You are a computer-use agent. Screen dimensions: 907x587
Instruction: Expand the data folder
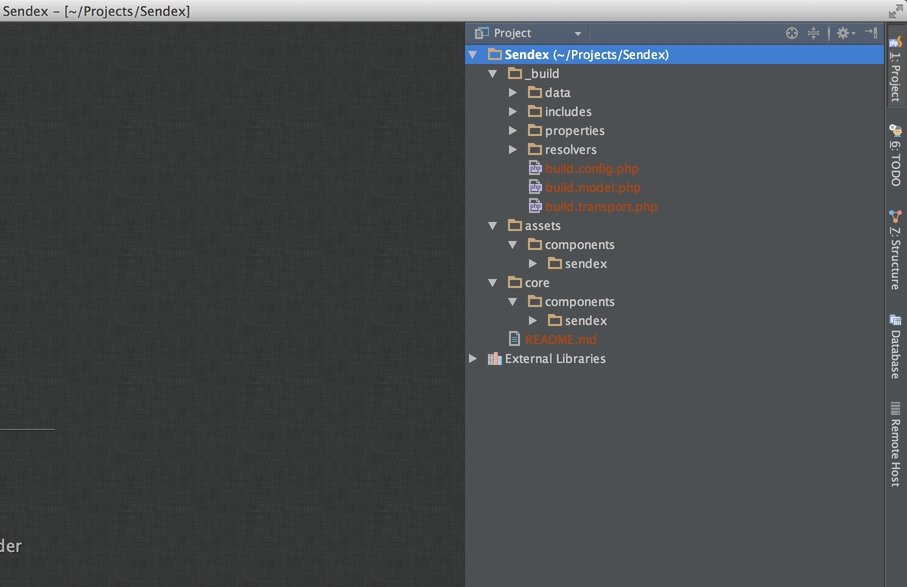pyautogui.click(x=513, y=93)
